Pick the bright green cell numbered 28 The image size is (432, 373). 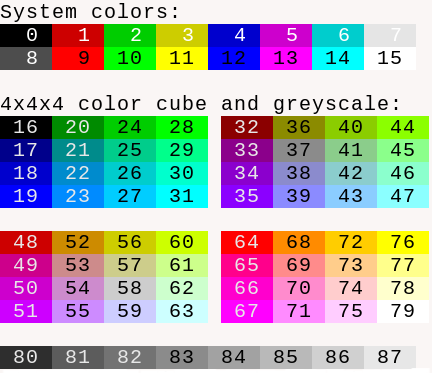[x=182, y=127]
